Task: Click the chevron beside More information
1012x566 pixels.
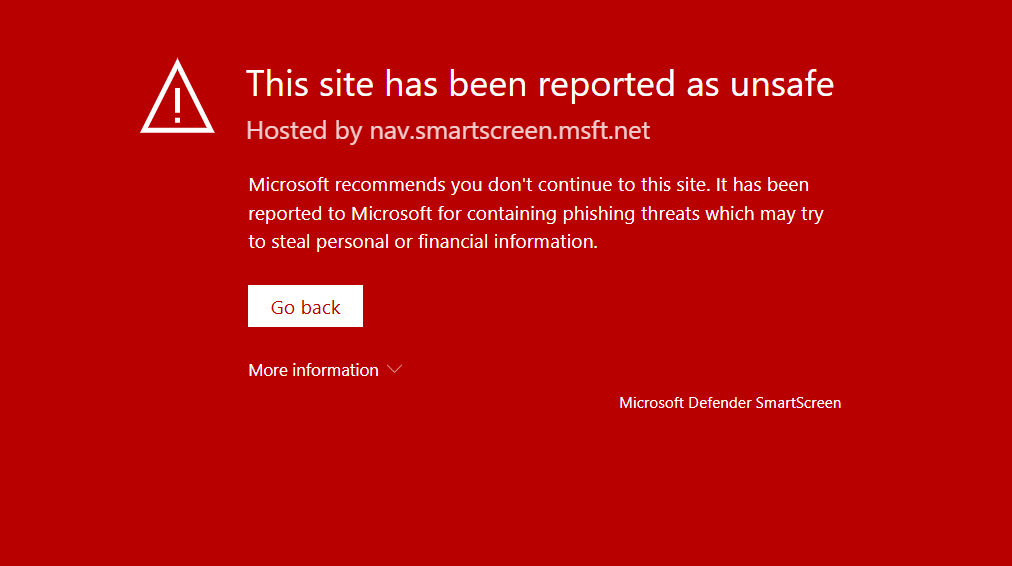Action: [394, 369]
